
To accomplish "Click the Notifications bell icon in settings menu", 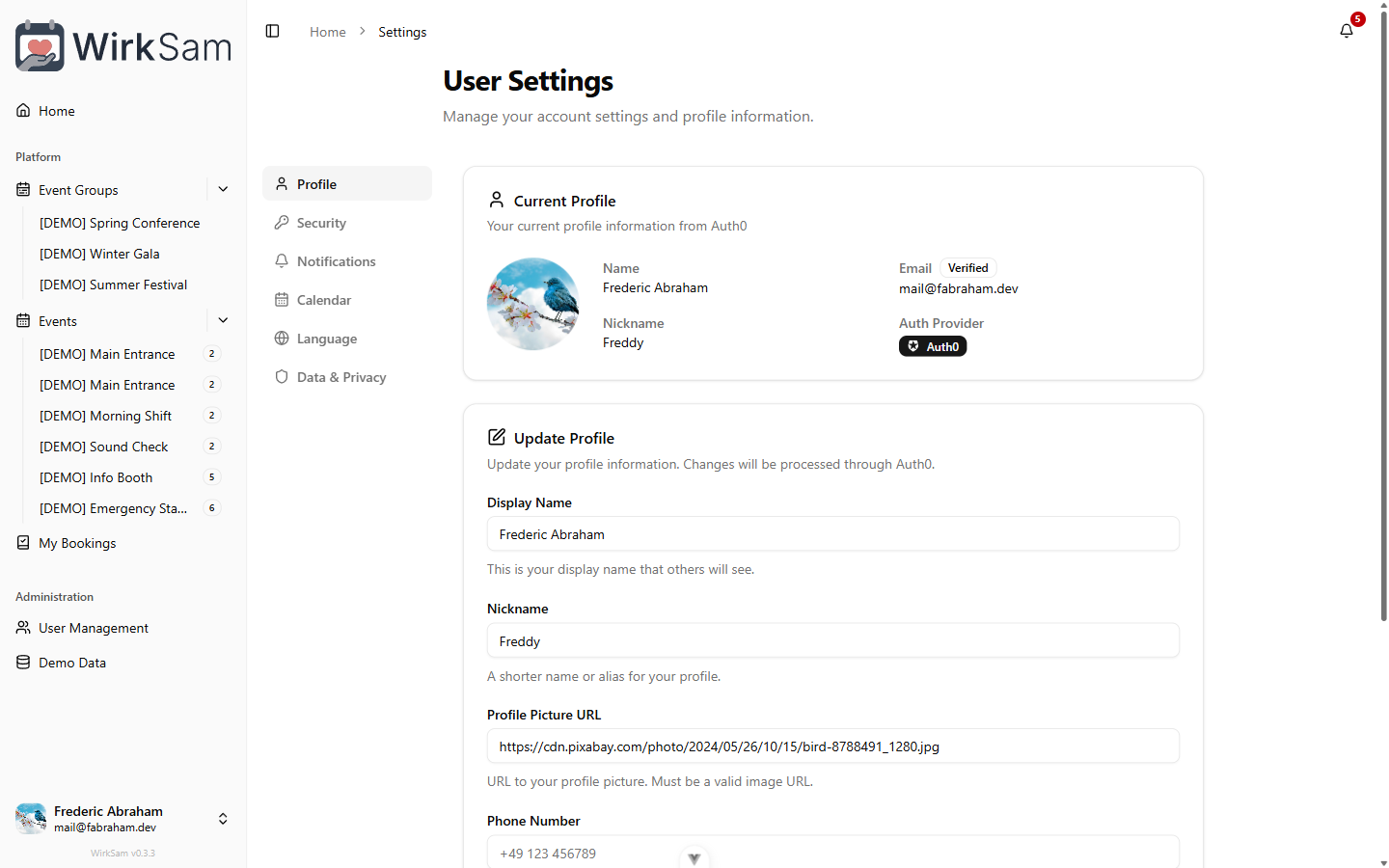I will coord(282,261).
